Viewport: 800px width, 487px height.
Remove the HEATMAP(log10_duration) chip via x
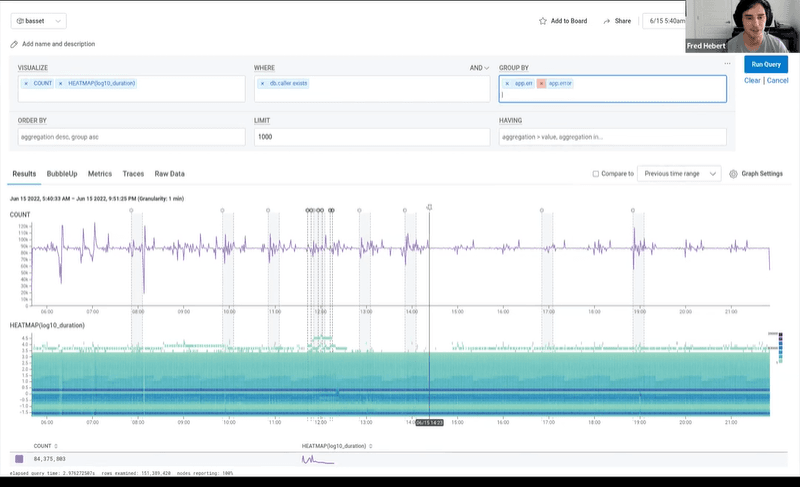pyautogui.click(x=61, y=83)
